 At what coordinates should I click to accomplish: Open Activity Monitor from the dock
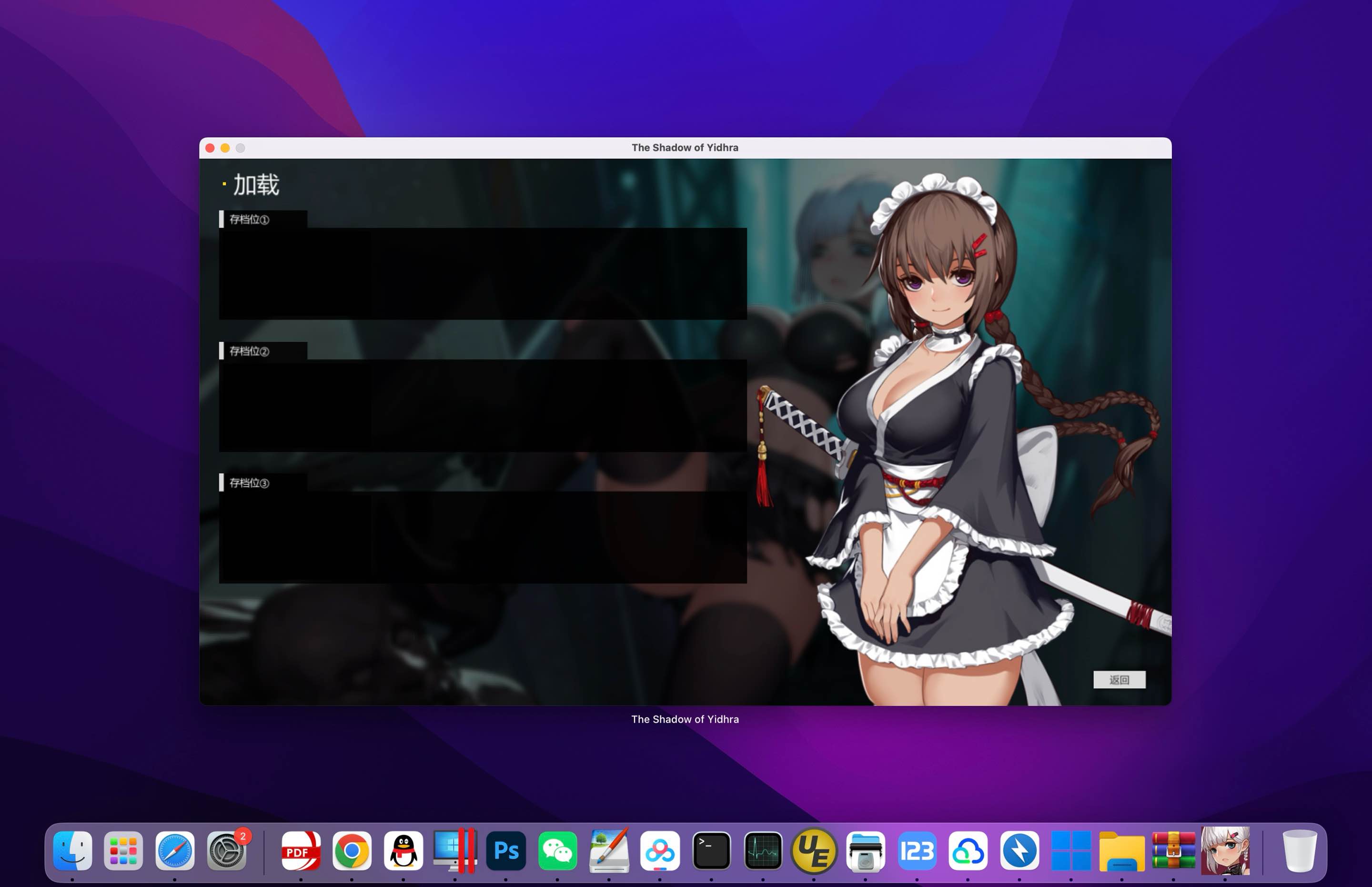(x=763, y=850)
